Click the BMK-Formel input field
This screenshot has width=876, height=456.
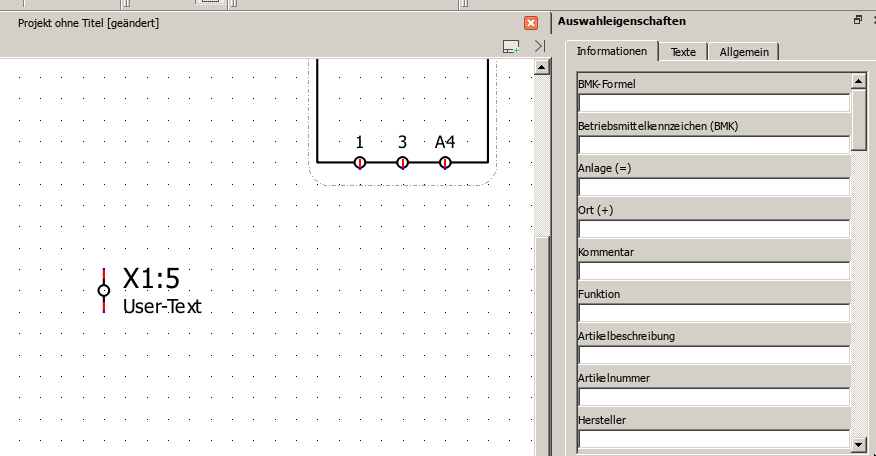click(x=713, y=102)
